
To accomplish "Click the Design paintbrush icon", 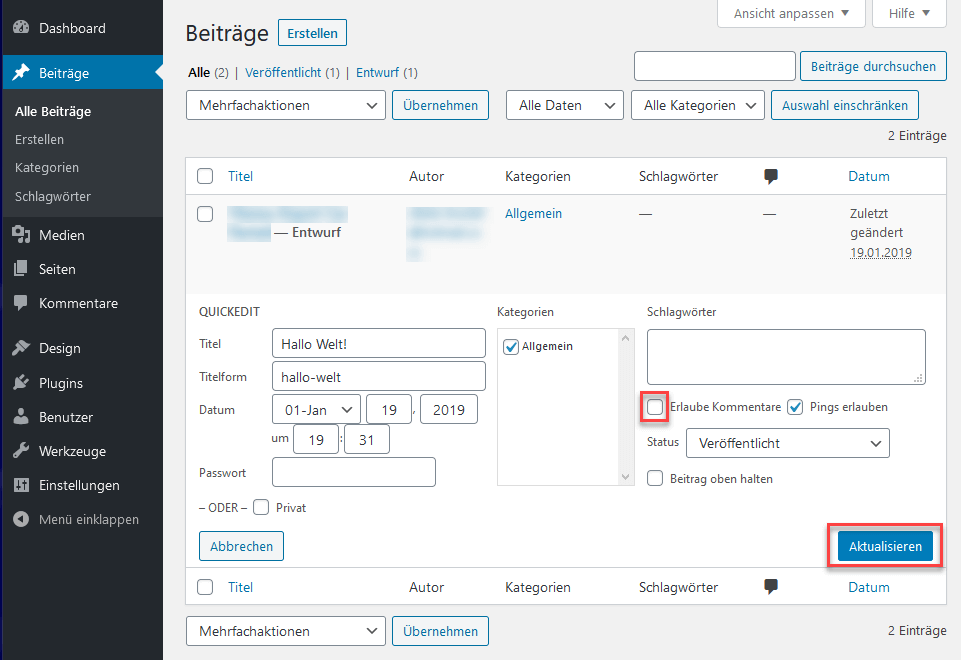I will click(21, 347).
